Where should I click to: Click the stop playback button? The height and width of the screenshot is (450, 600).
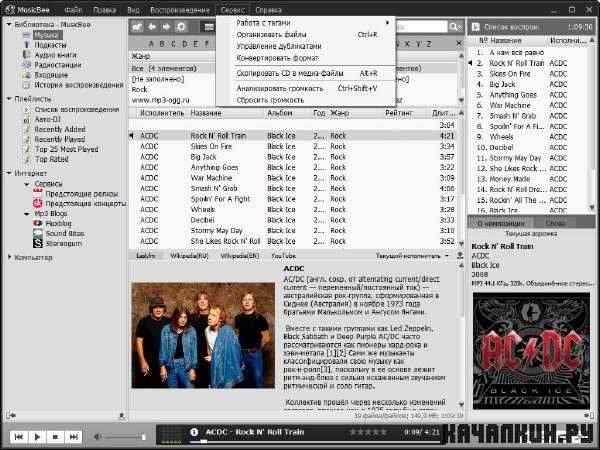55,436
